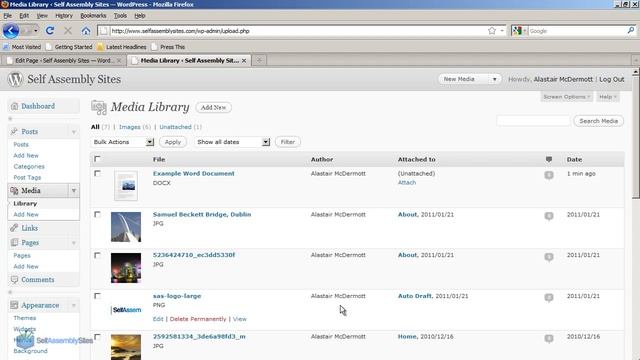Click the Search Media button
This screenshot has width=640, height=360.
598,121
